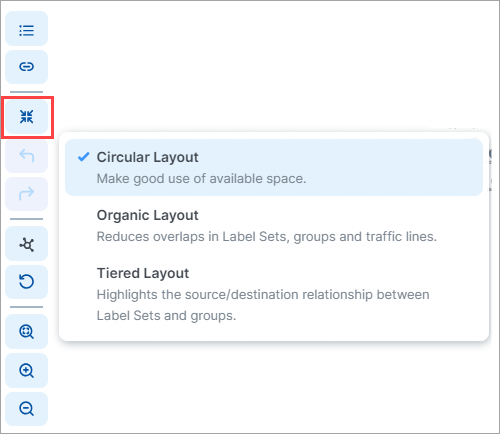This screenshot has height=434, width=500.
Task: Select Circular Layout option
Action: [x=274, y=167]
